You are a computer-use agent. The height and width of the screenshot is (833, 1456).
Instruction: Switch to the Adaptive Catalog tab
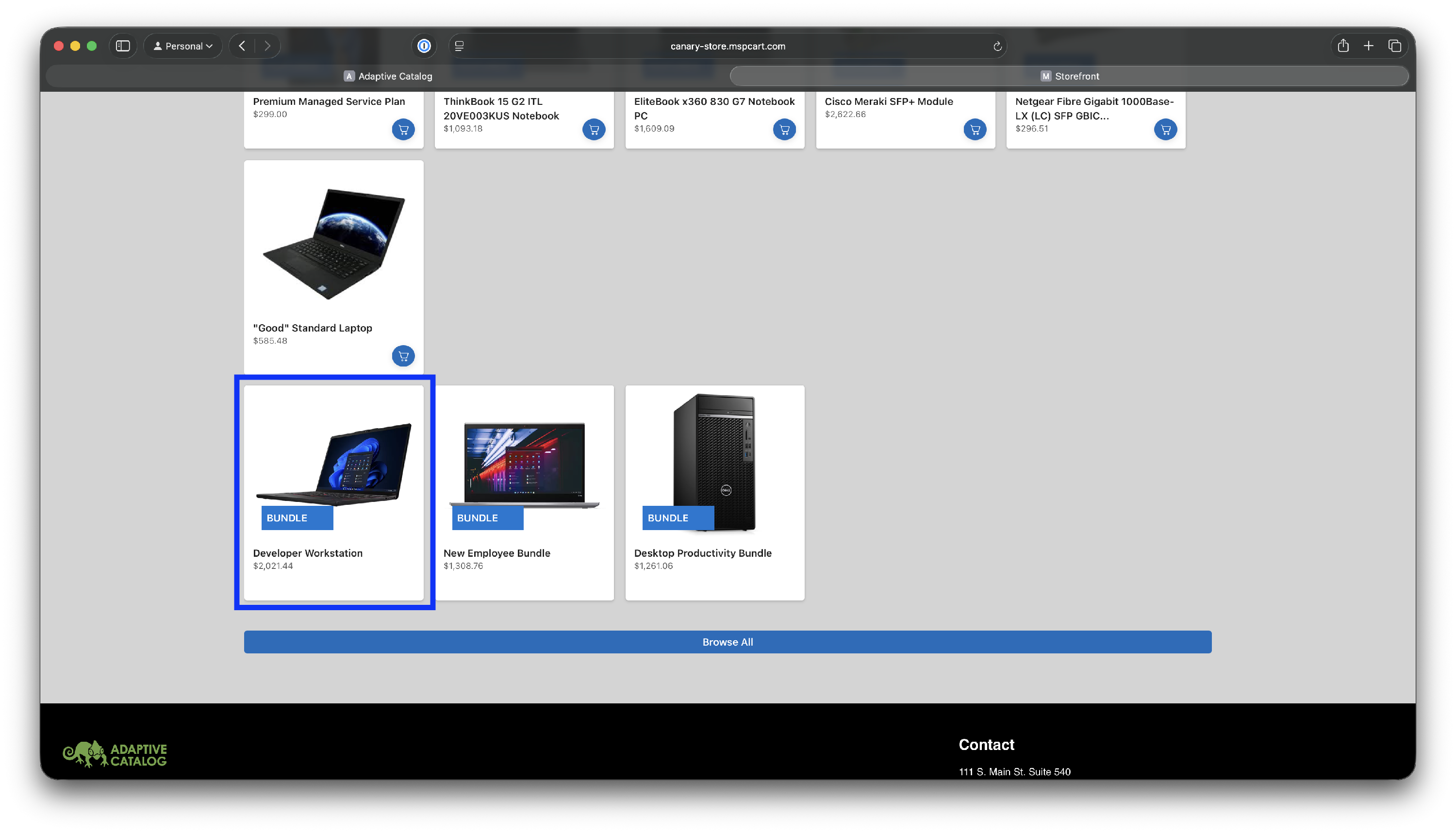(388, 76)
